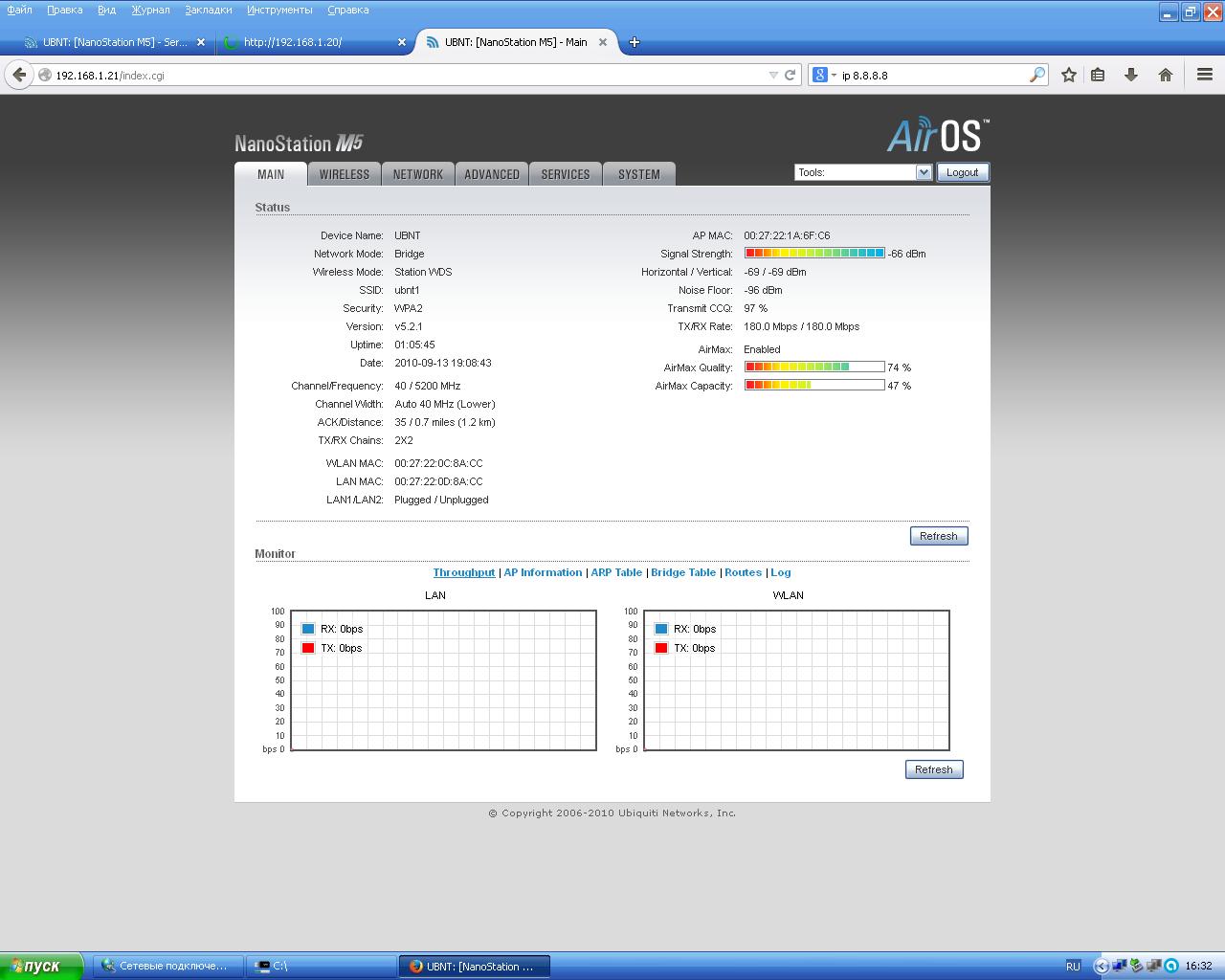Select the MAIN tab
This screenshot has height=980, width=1225.
coord(271,174)
